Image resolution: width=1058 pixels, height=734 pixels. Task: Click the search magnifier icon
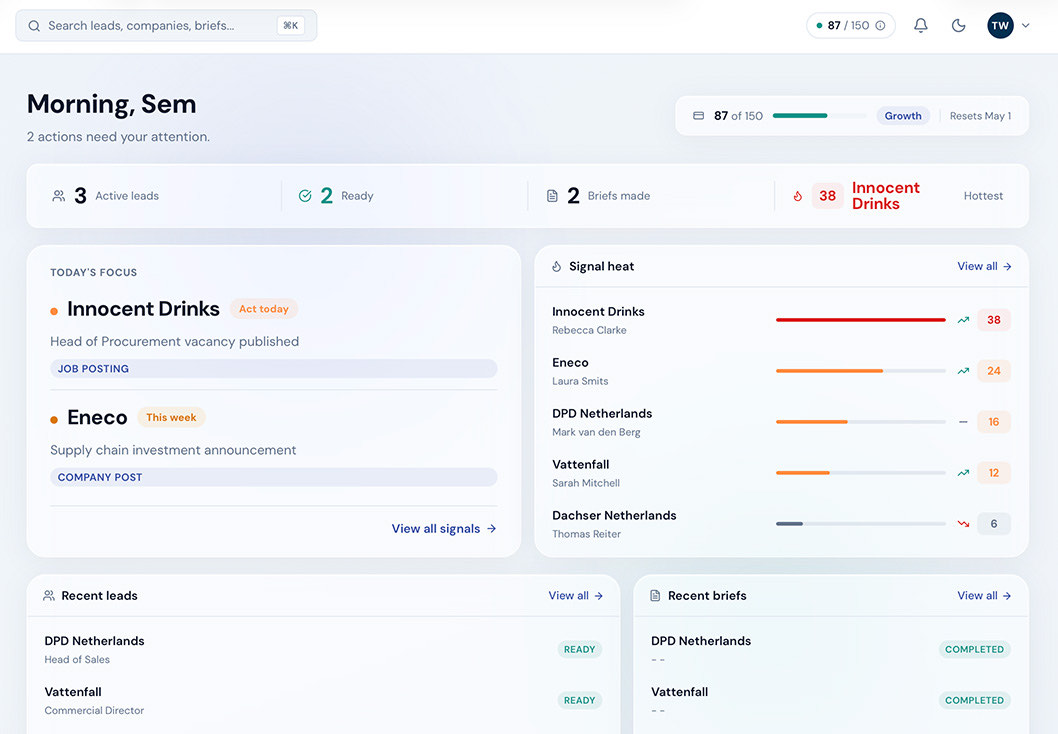coord(34,26)
